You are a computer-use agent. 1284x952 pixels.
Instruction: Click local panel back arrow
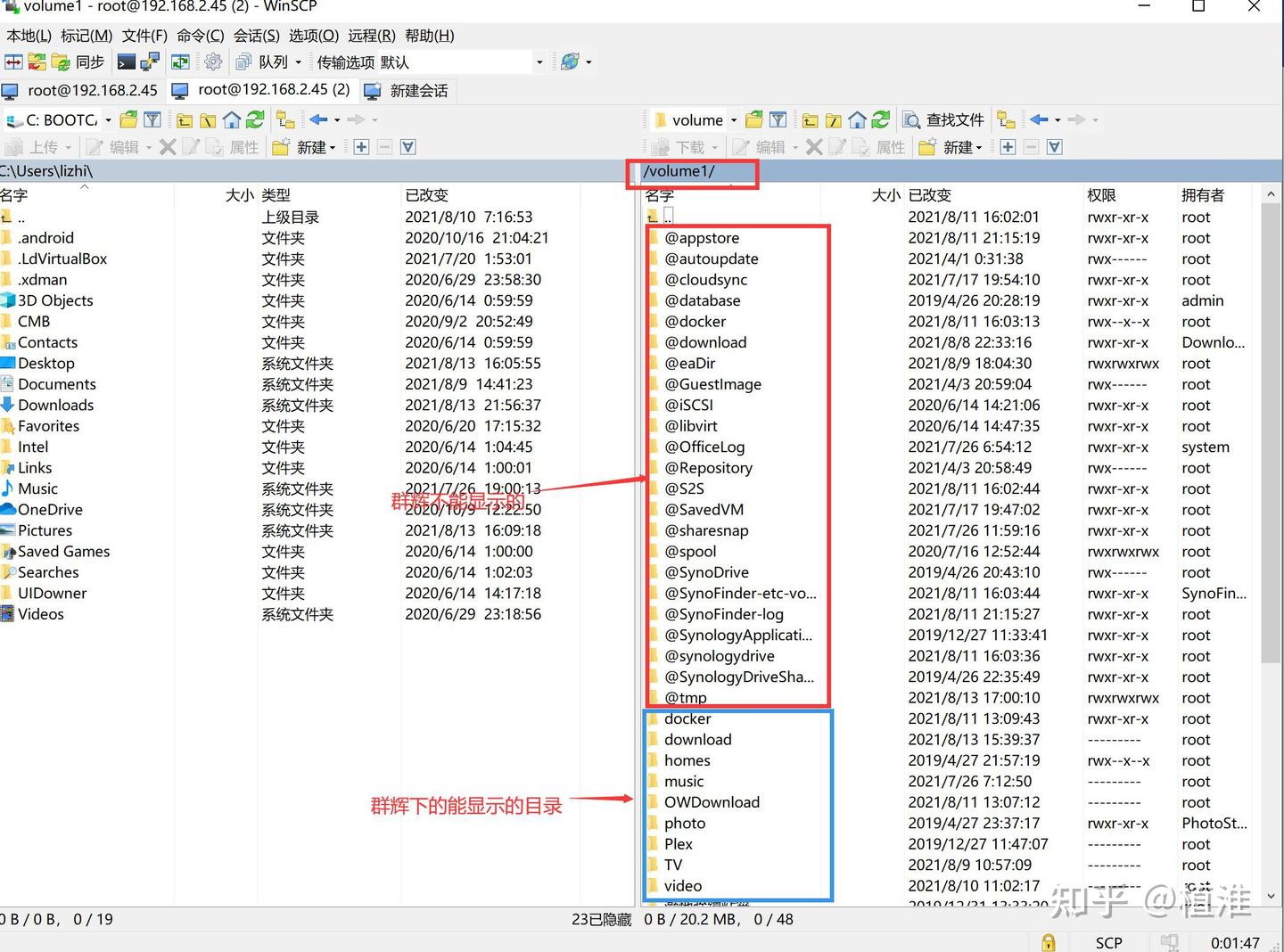pyautogui.click(x=318, y=119)
